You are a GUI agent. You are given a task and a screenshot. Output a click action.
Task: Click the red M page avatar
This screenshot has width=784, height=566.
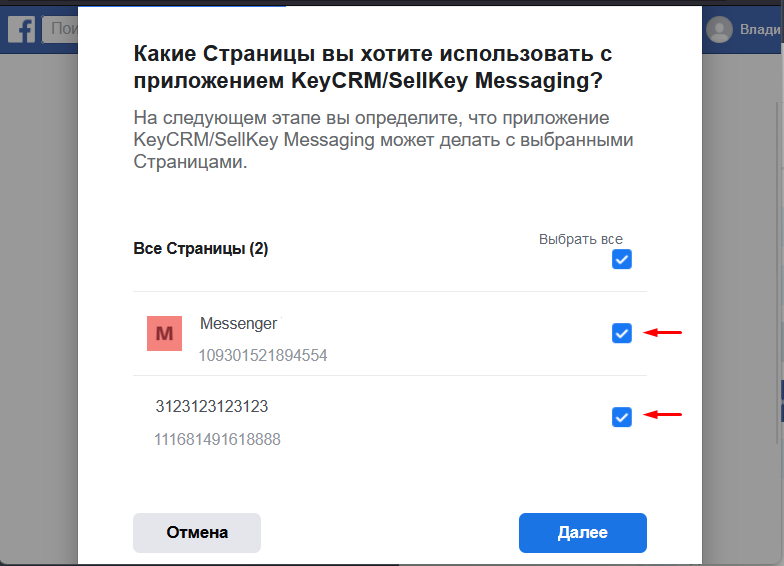coord(164,333)
